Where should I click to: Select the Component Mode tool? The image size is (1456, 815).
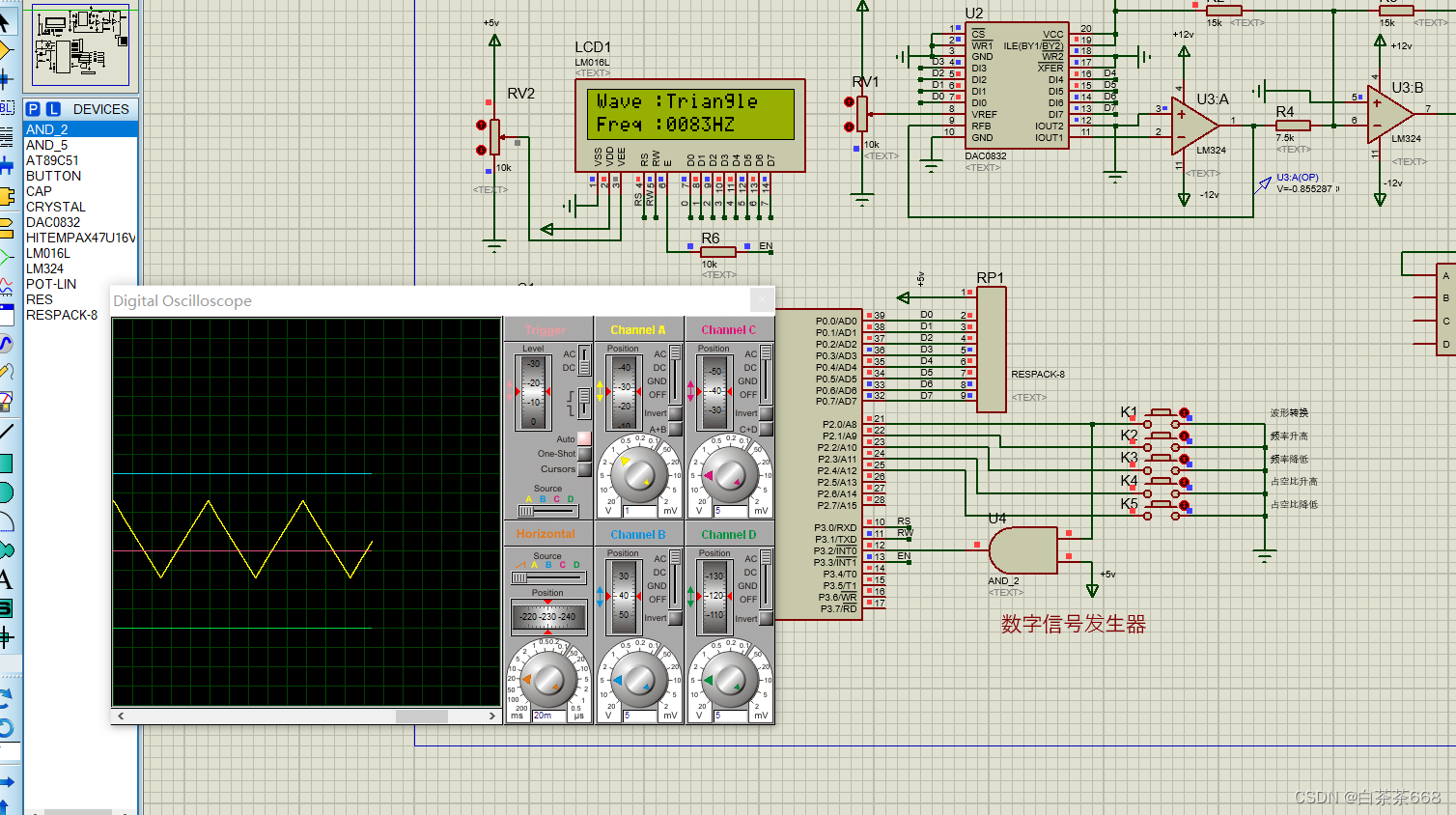coord(5,49)
